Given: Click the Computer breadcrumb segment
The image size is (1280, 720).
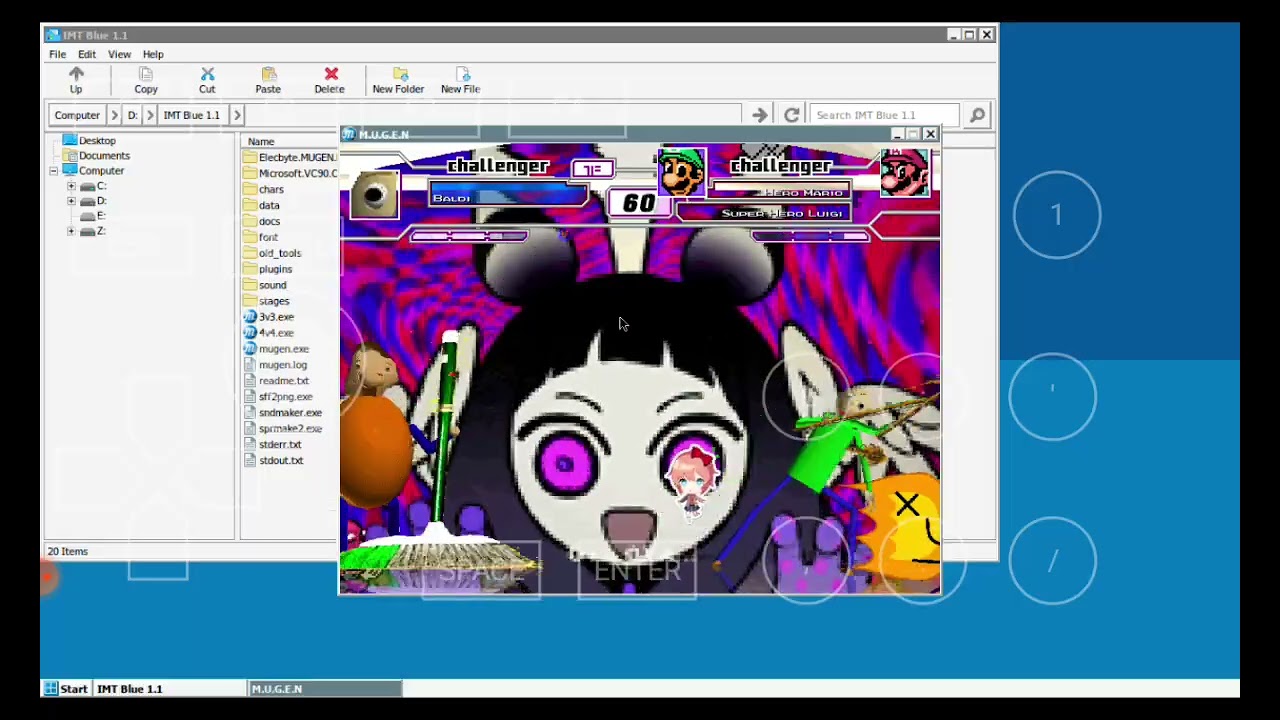Looking at the screenshot, I should pyautogui.click(x=77, y=115).
